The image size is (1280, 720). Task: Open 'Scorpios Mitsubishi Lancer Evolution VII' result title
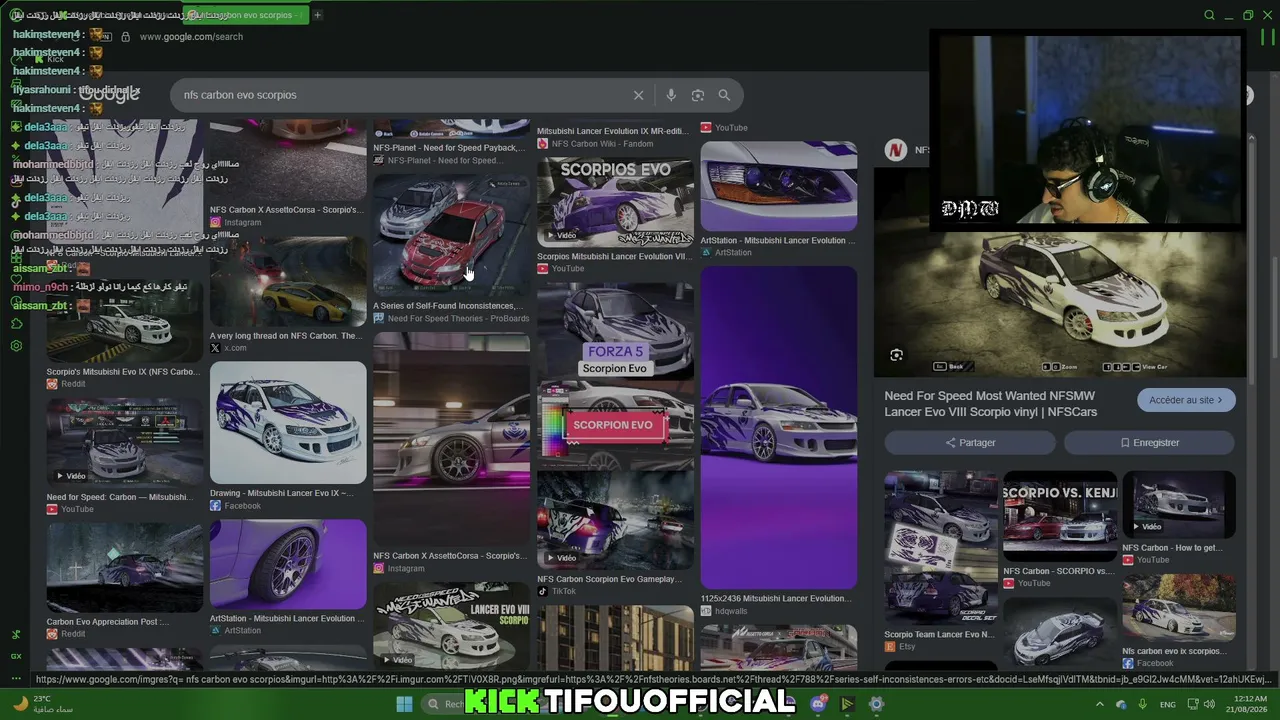(614, 256)
